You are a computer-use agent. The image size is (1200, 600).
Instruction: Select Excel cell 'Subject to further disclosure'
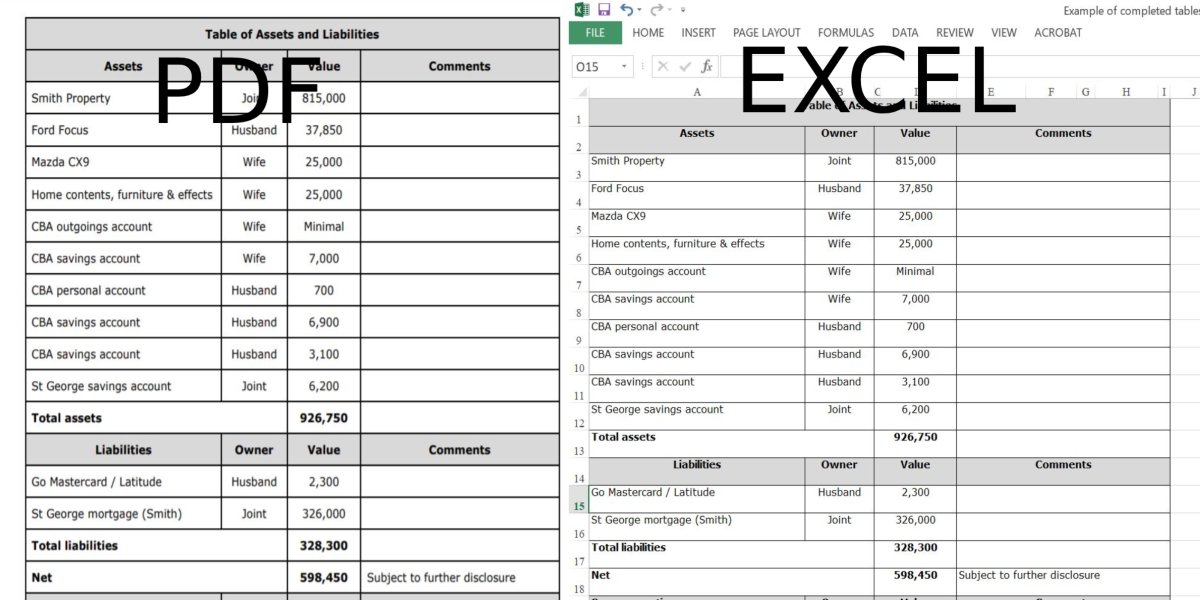coord(1063,582)
